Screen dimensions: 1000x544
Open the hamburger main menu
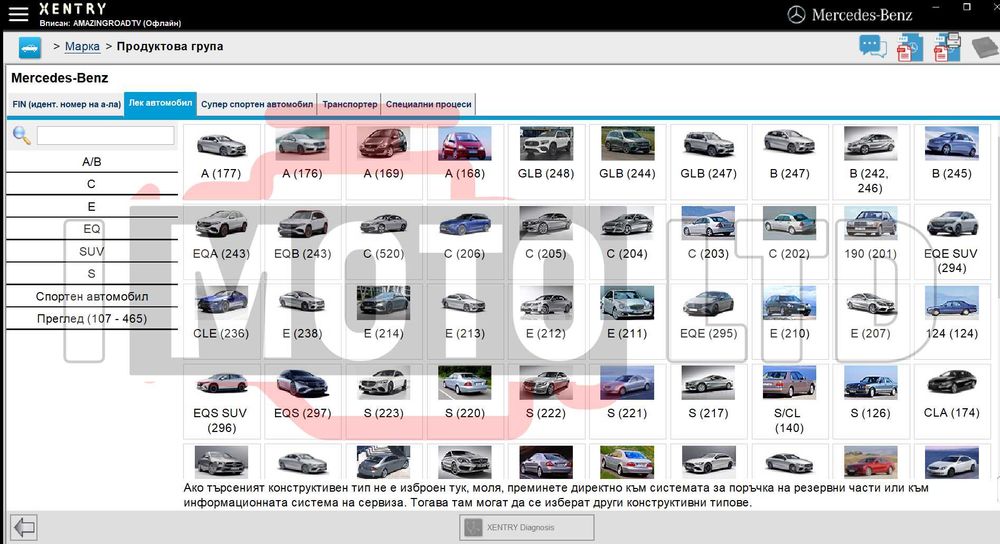click(18, 14)
